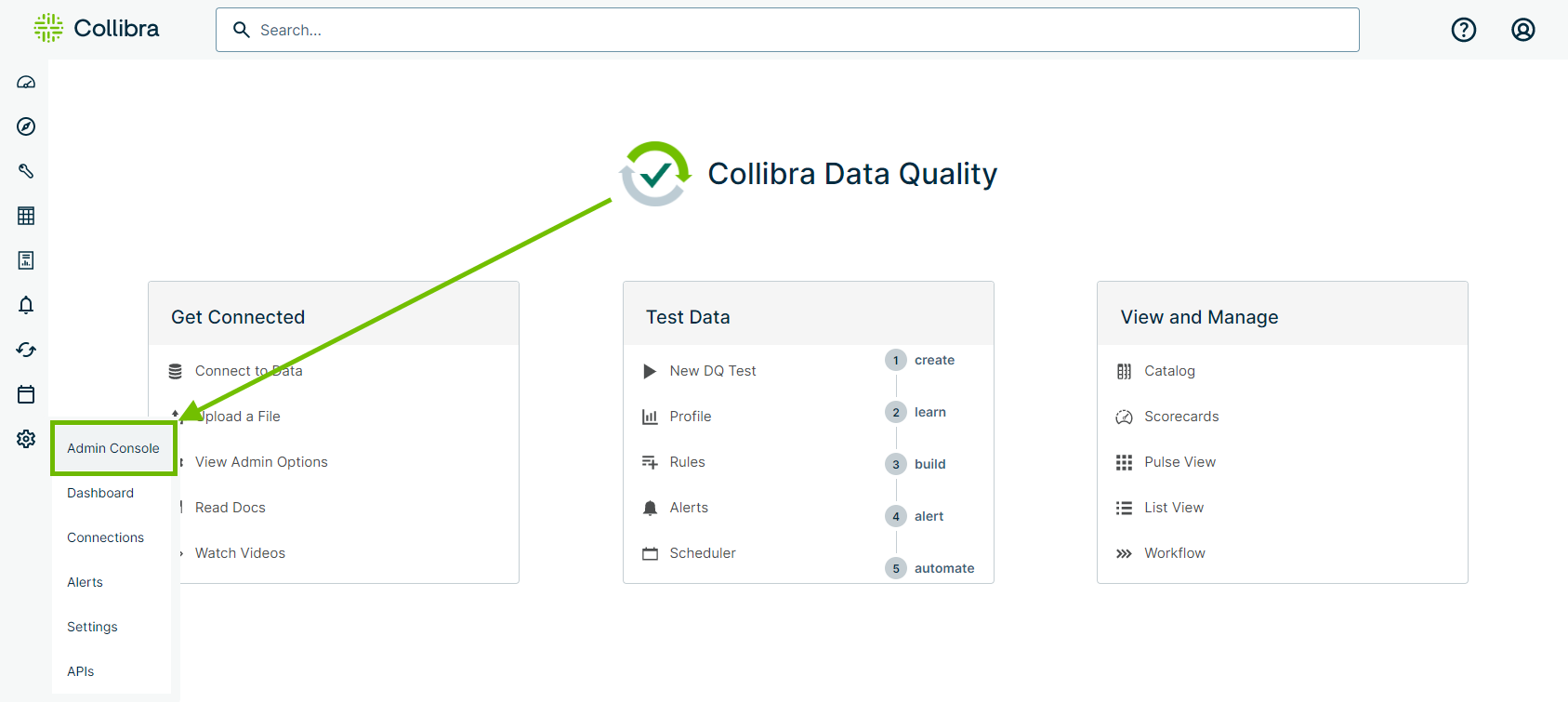The image size is (1568, 702).
Task: Open the scorecard gauge sidebar icon
Action: click(26, 82)
